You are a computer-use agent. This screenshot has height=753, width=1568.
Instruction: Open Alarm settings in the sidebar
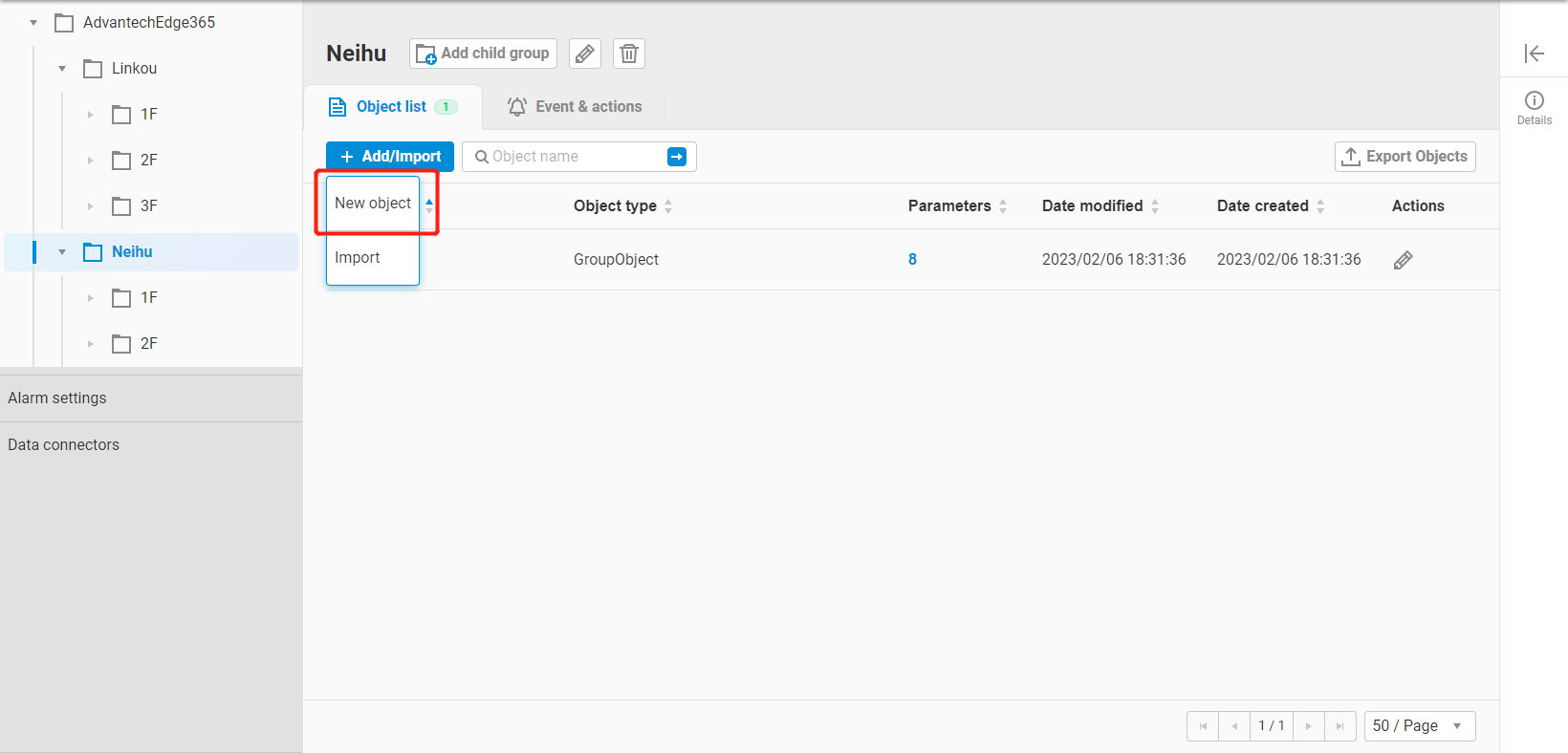tap(57, 398)
